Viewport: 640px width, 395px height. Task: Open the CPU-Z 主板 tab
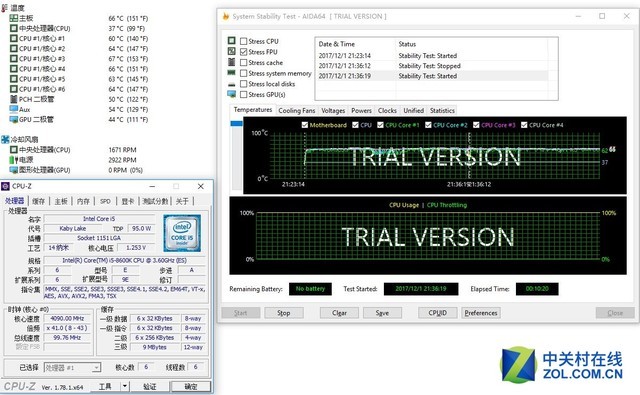click(61, 201)
